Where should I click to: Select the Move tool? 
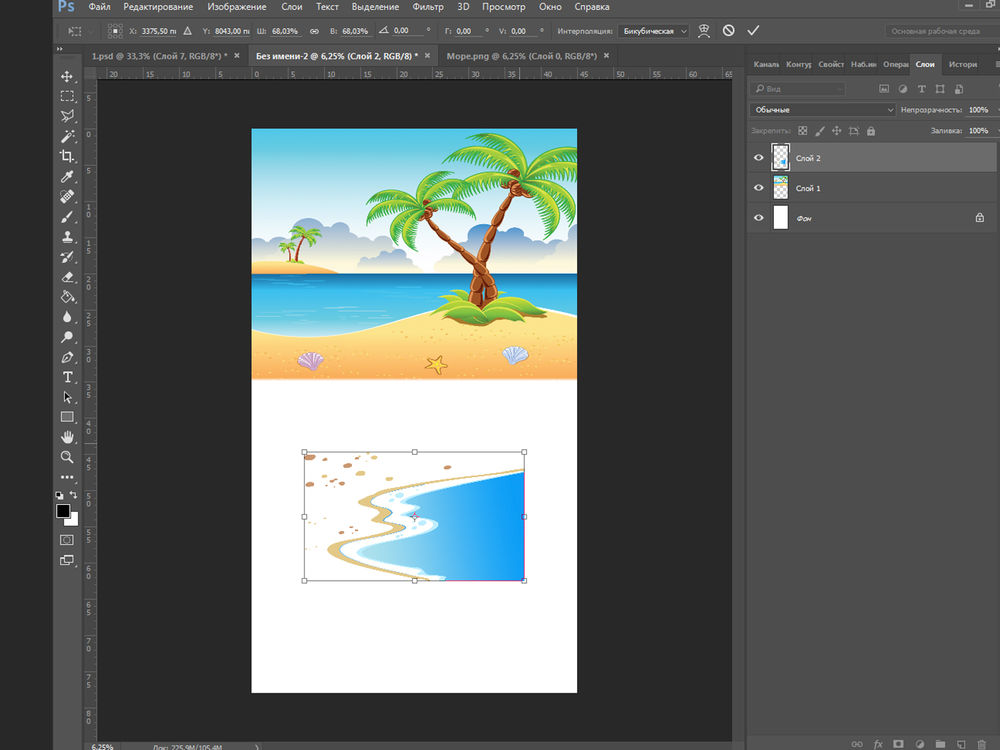click(67, 77)
